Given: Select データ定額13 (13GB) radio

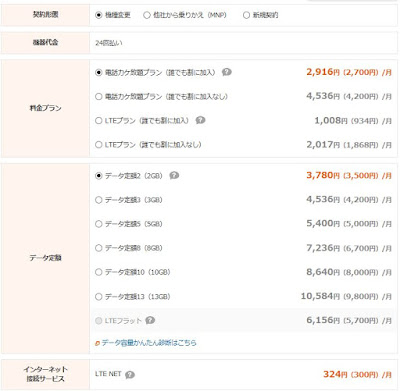Looking at the screenshot, I should 98,296.
